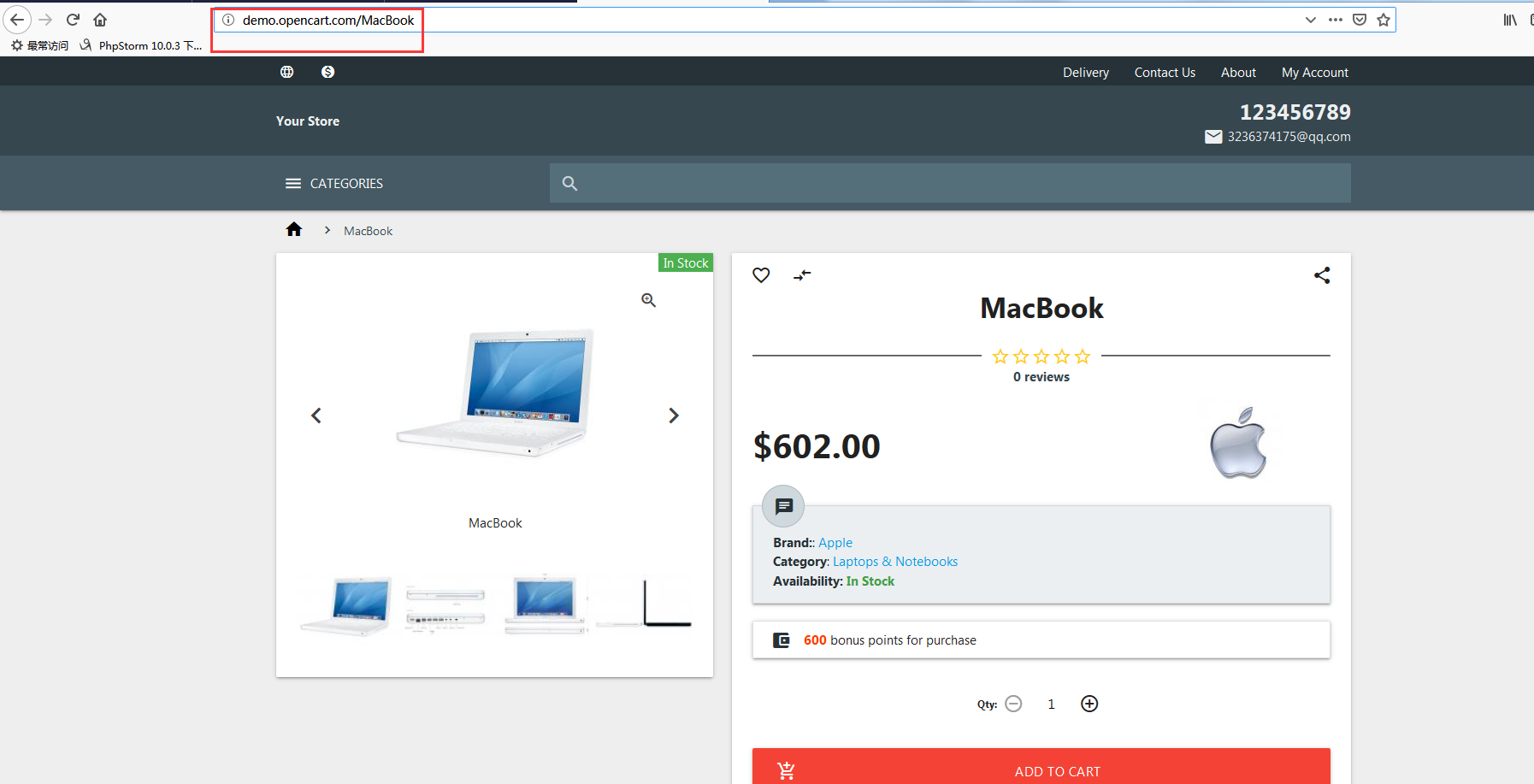The height and width of the screenshot is (784, 1534).
Task: Open the browser library icon
Action: click(1510, 20)
